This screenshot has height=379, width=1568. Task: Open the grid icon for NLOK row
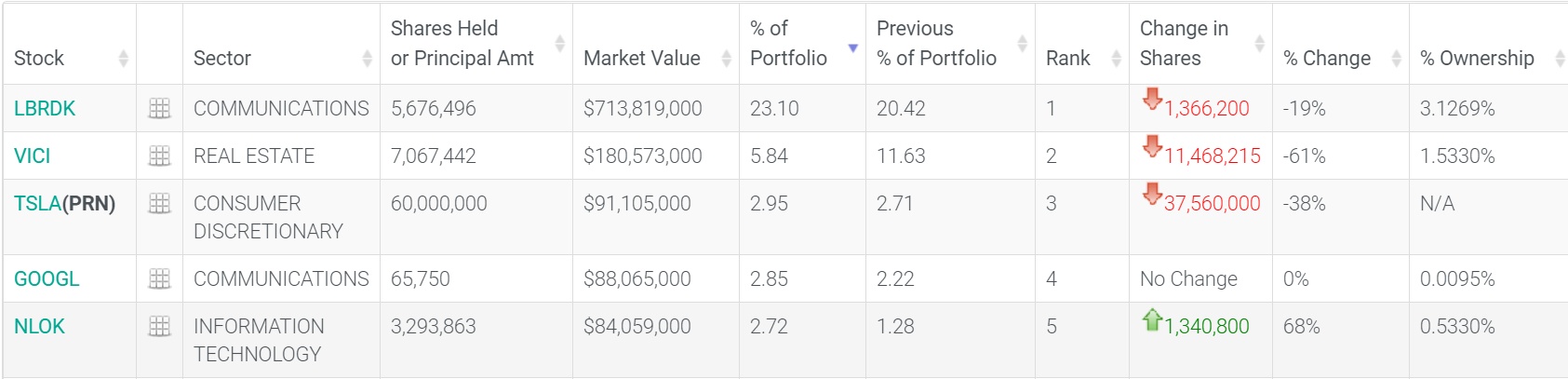160,327
